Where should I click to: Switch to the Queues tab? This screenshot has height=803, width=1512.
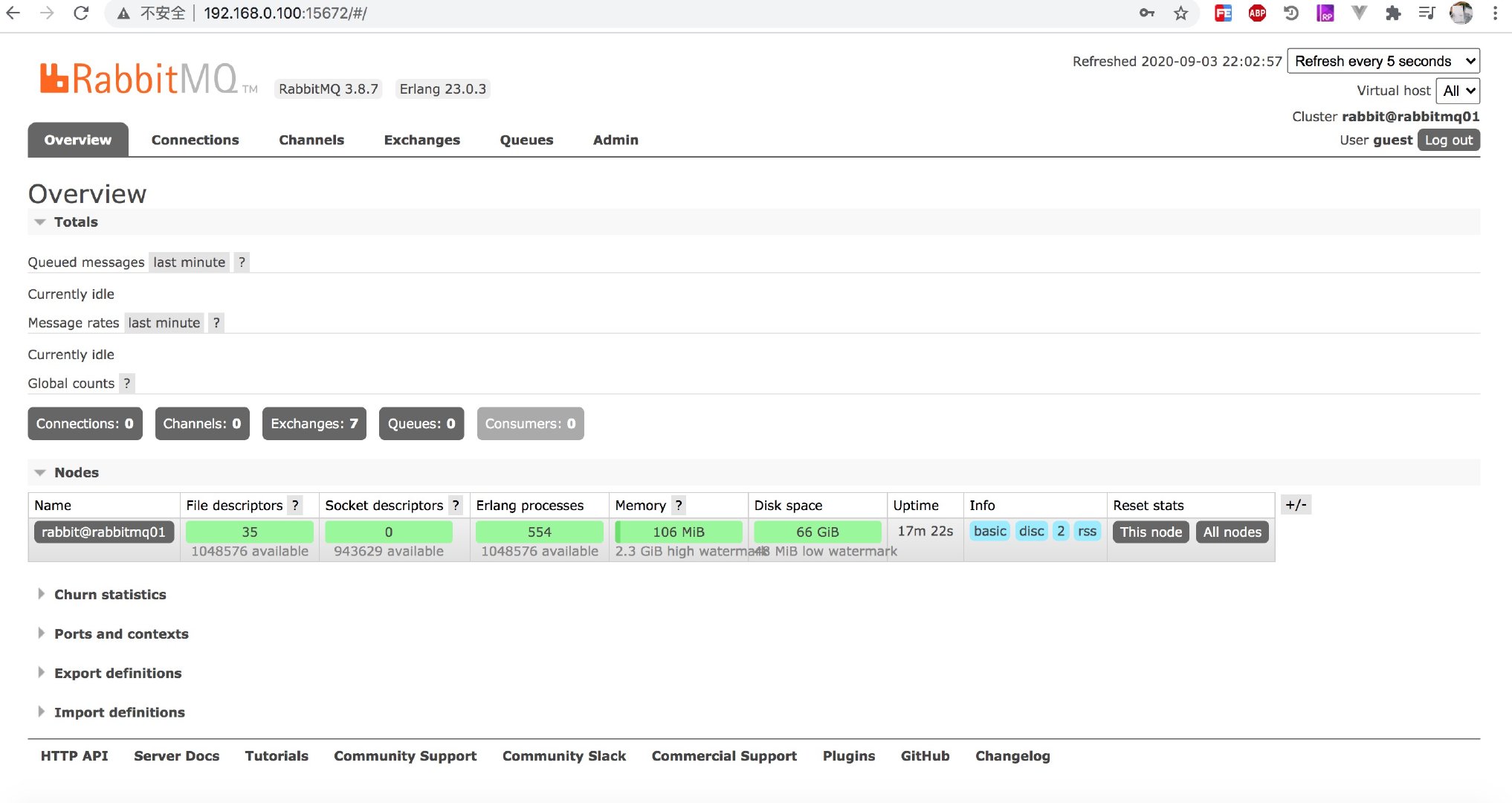pos(527,140)
